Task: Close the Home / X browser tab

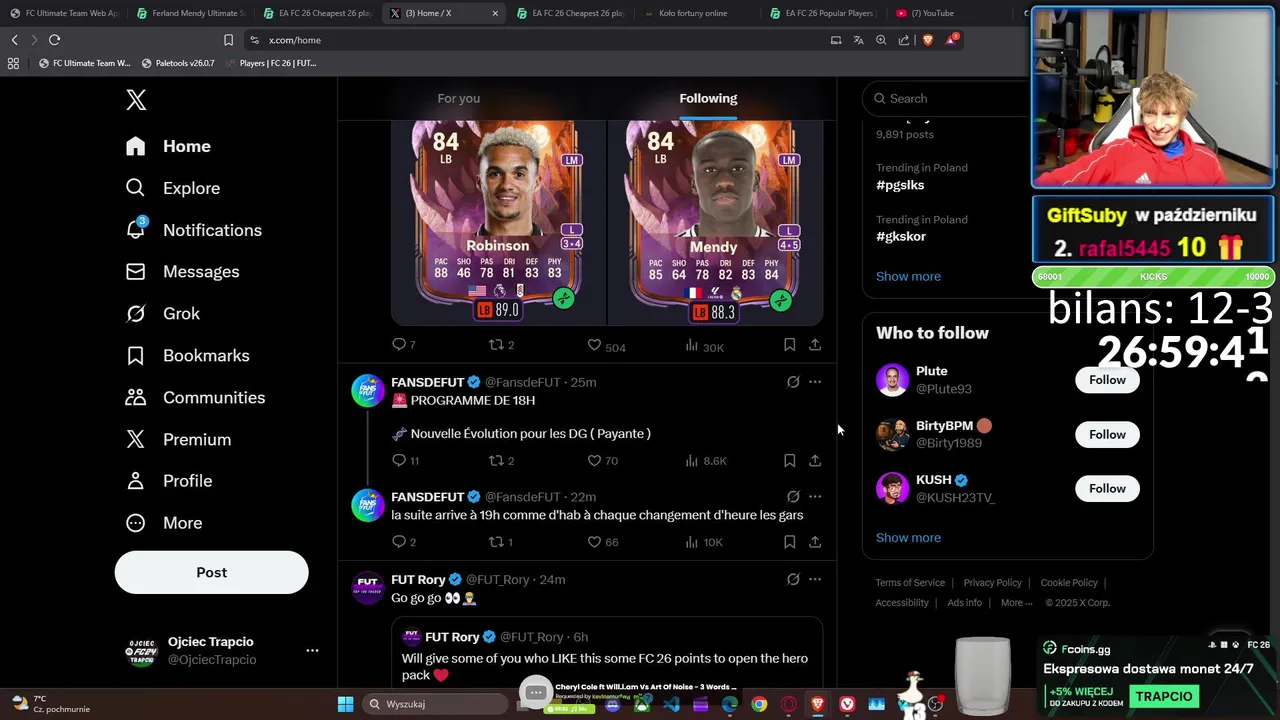Action: (x=495, y=13)
